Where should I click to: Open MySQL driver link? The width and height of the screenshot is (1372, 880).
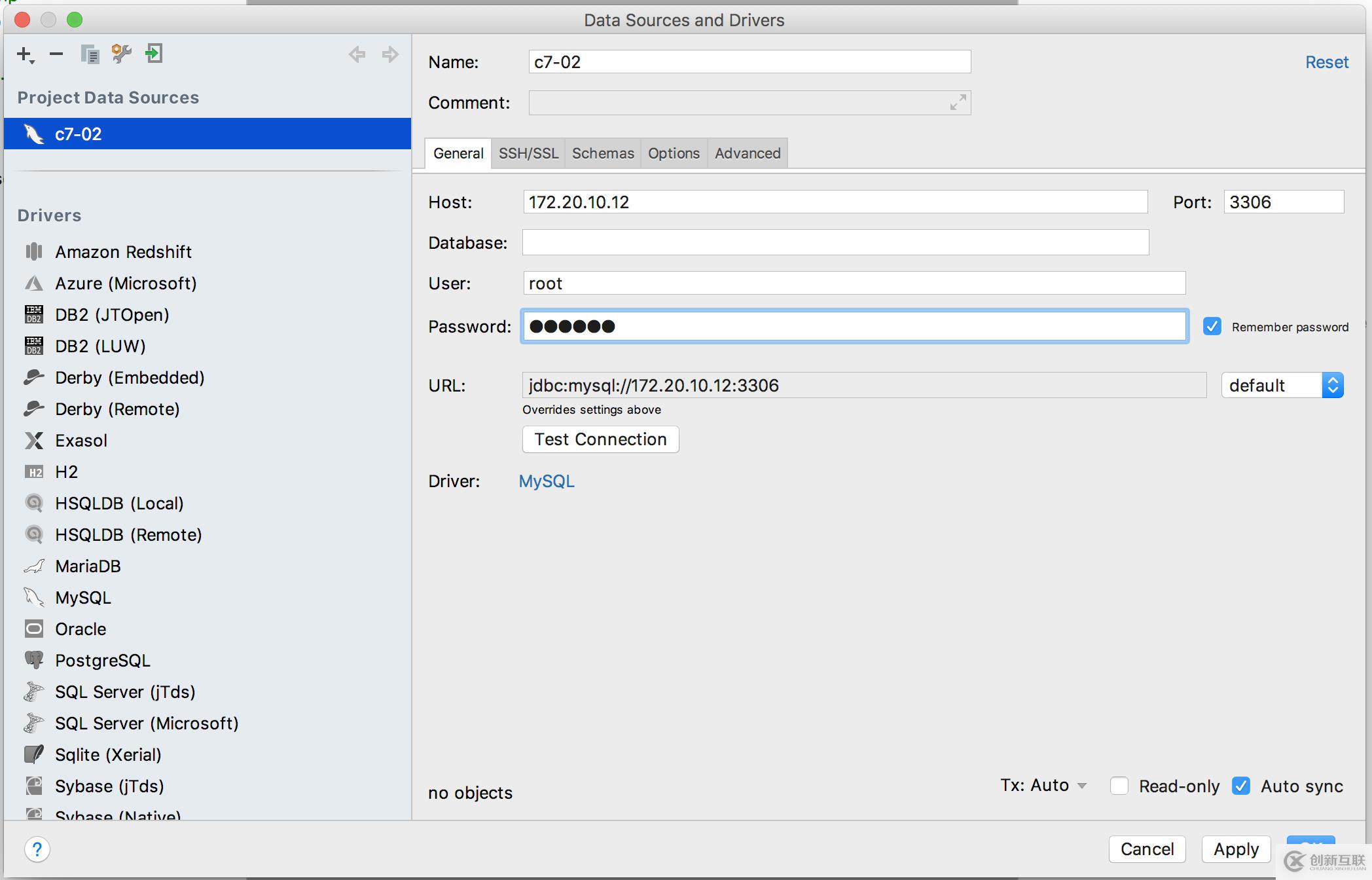[547, 481]
